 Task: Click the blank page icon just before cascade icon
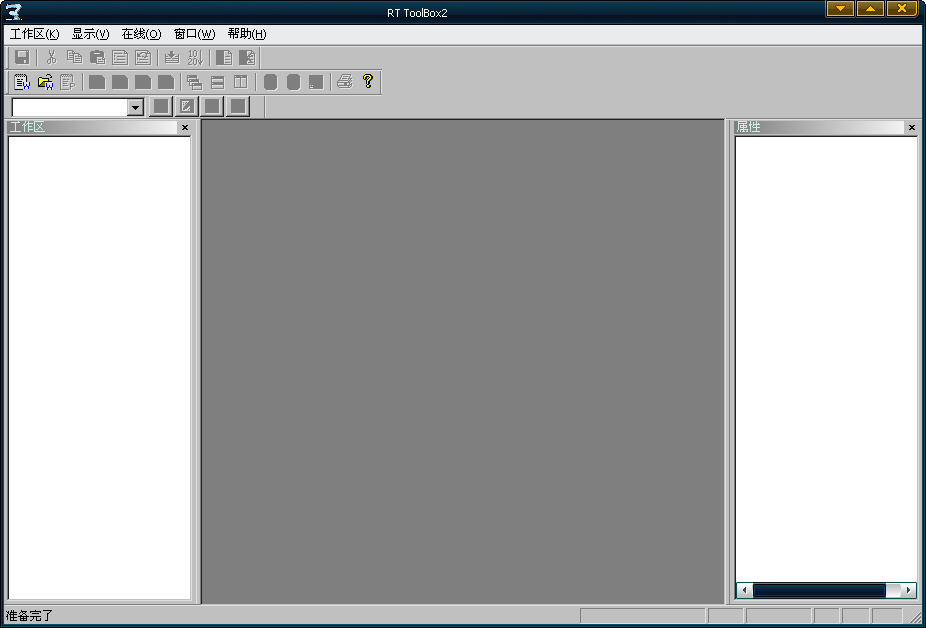coord(166,82)
